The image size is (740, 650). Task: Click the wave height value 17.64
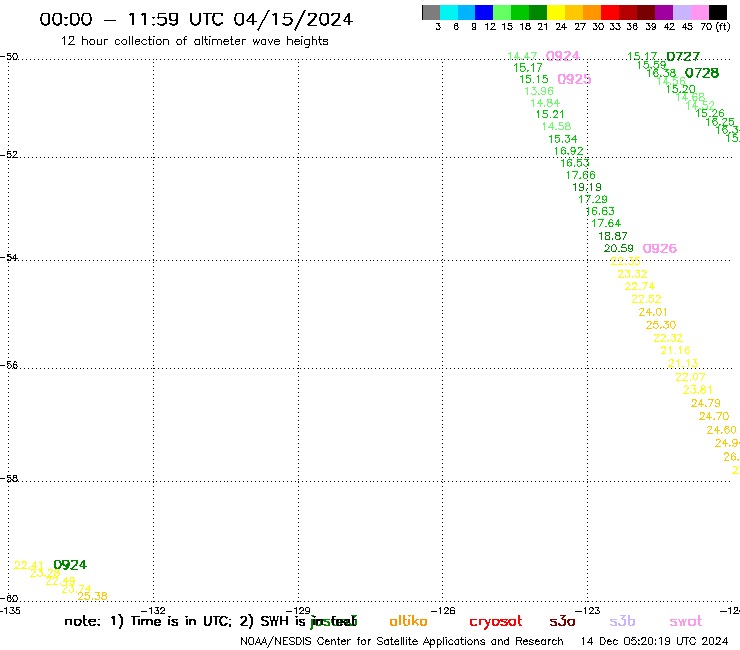(606, 223)
